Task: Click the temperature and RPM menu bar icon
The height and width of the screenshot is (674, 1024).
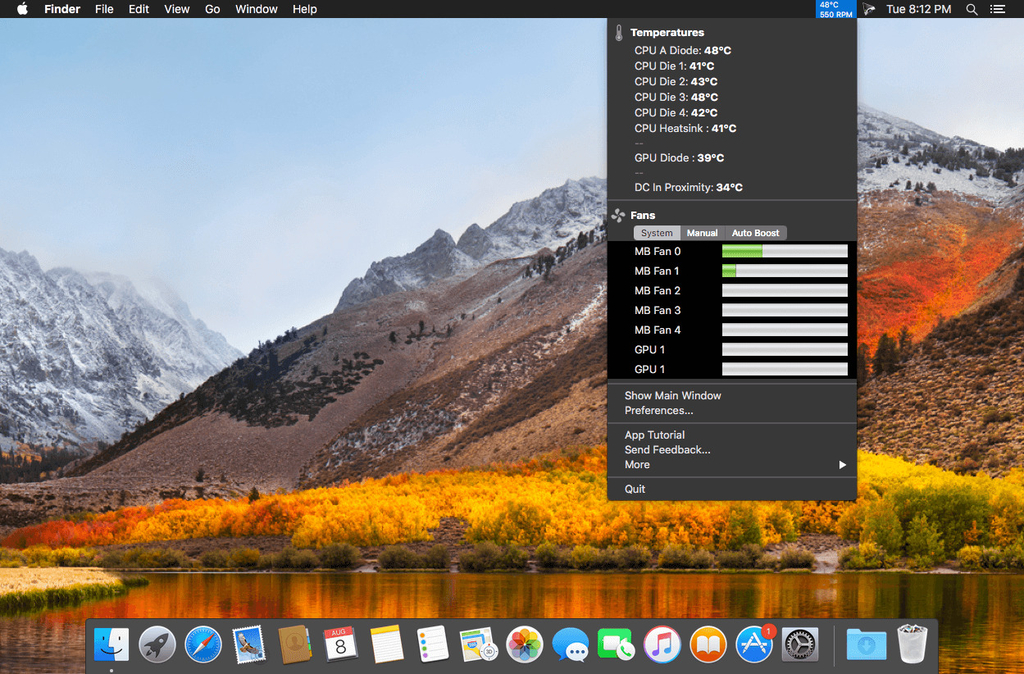Action: pyautogui.click(x=836, y=10)
